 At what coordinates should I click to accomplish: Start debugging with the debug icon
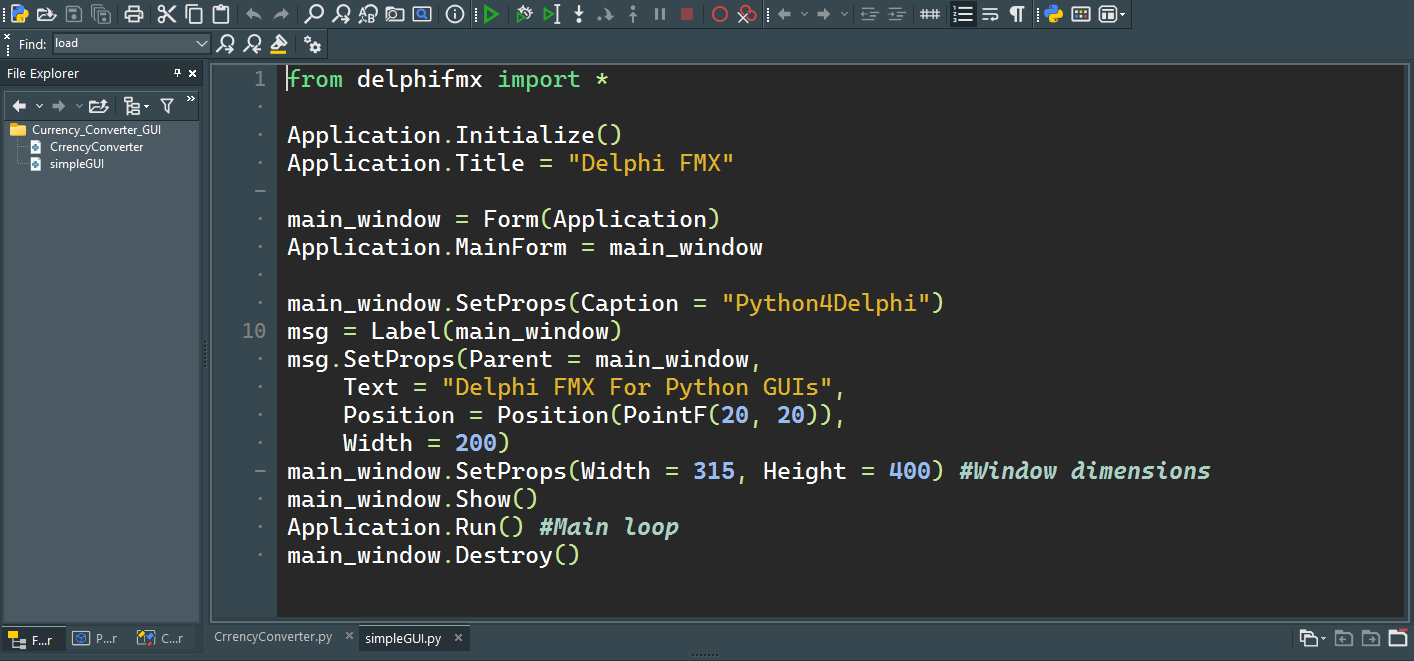click(524, 14)
